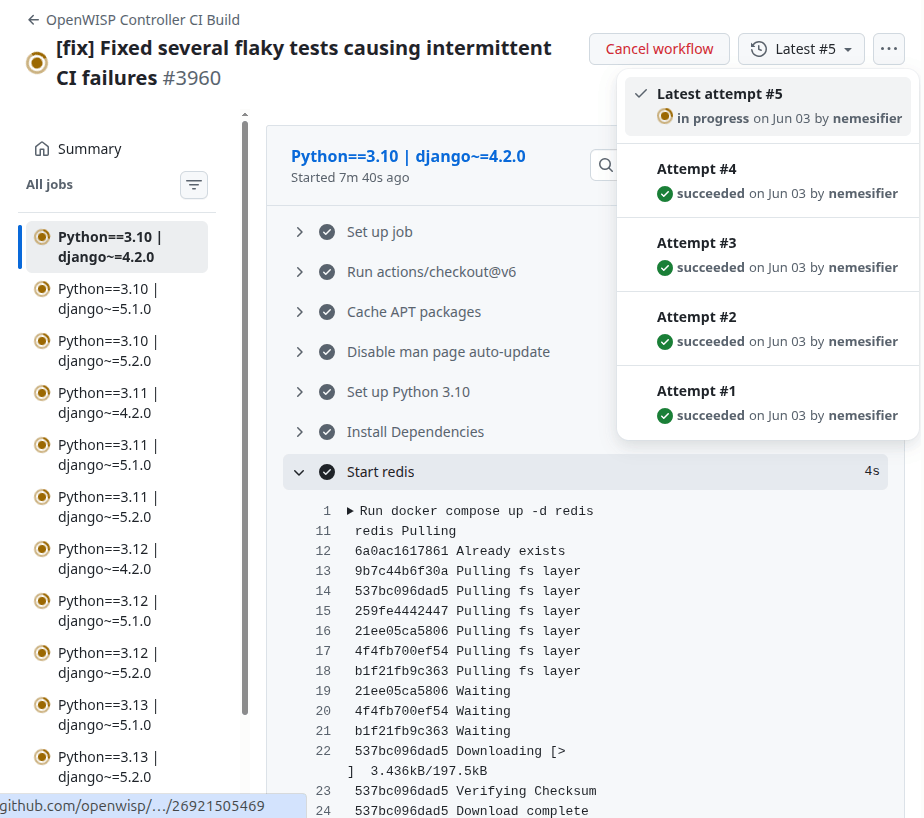Viewport: 924px width, 818px height.
Task: Open job Python==3.11 | django~=5.1.0
Action: 117,454
